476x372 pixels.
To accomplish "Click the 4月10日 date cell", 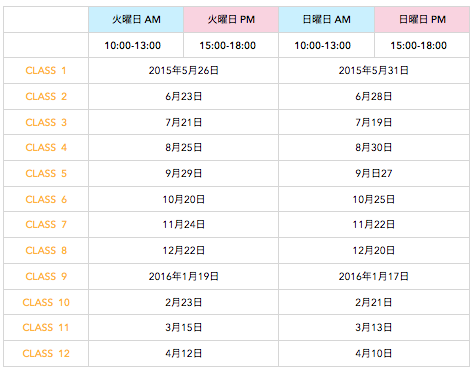I will click(x=374, y=354).
